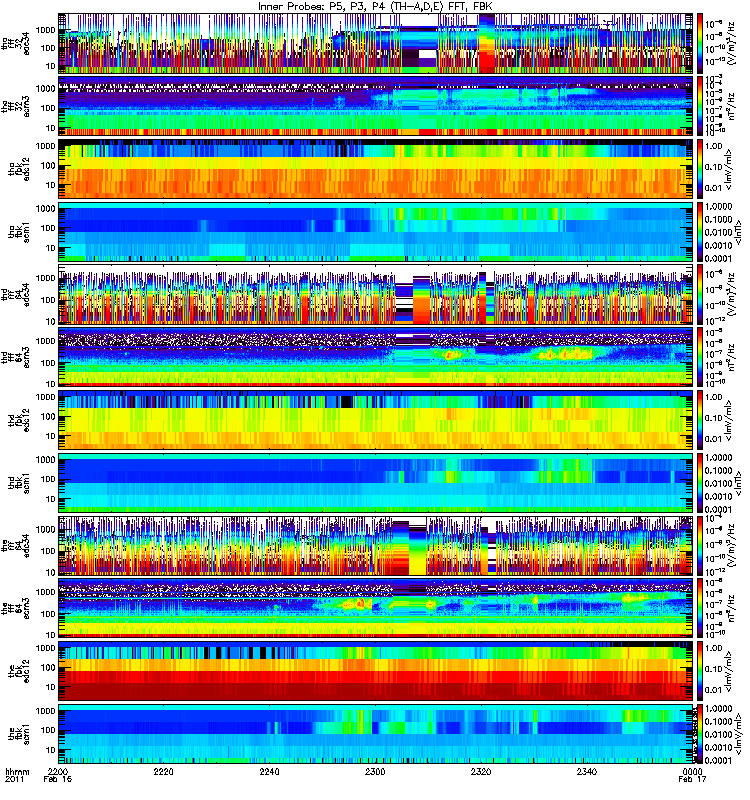The height and width of the screenshot is (800, 750).
Task: Click the color bar beside the fff edc34 panel
Action: pyautogui.click(x=700, y=546)
